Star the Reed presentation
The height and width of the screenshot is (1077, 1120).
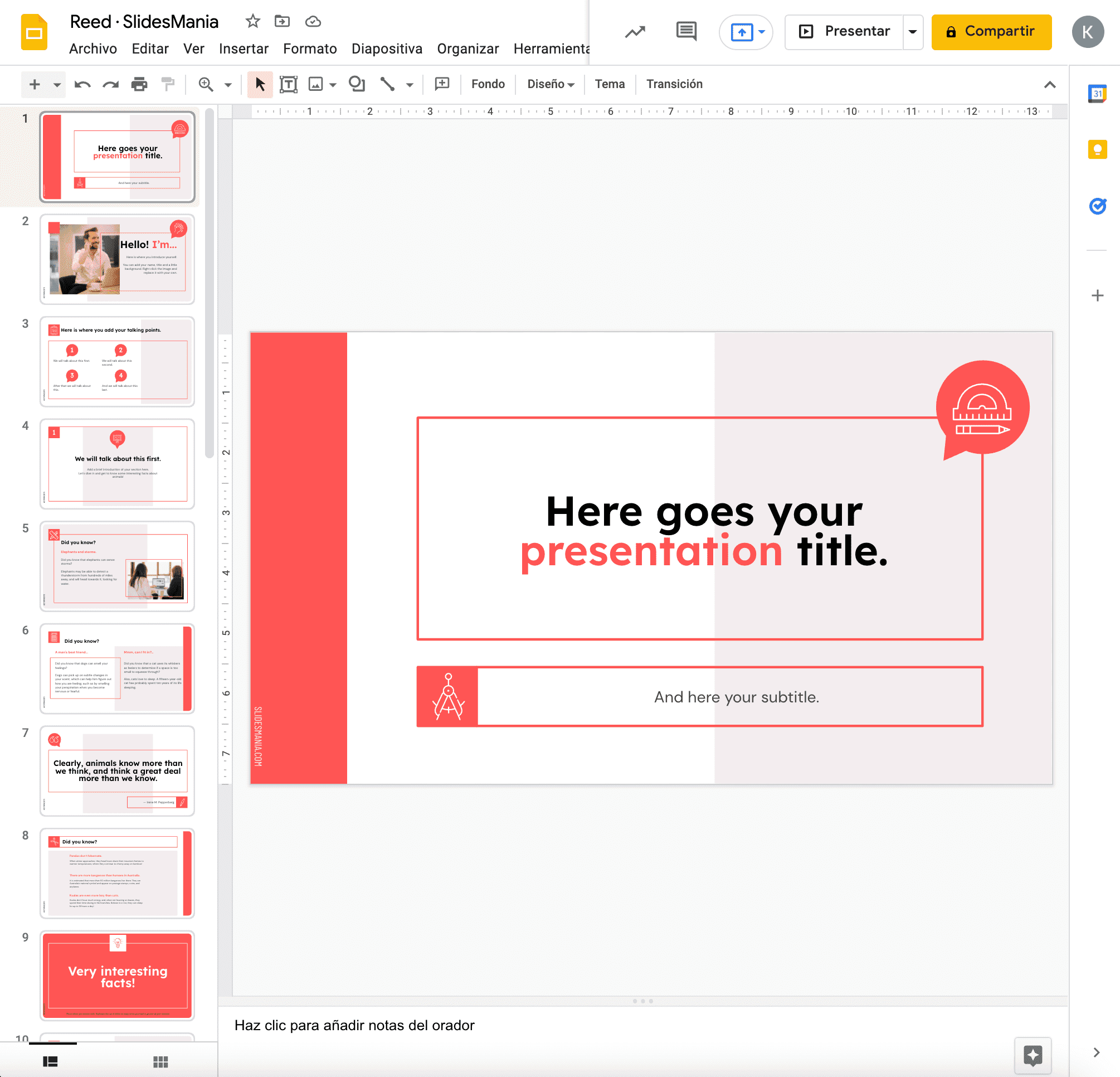(x=252, y=21)
